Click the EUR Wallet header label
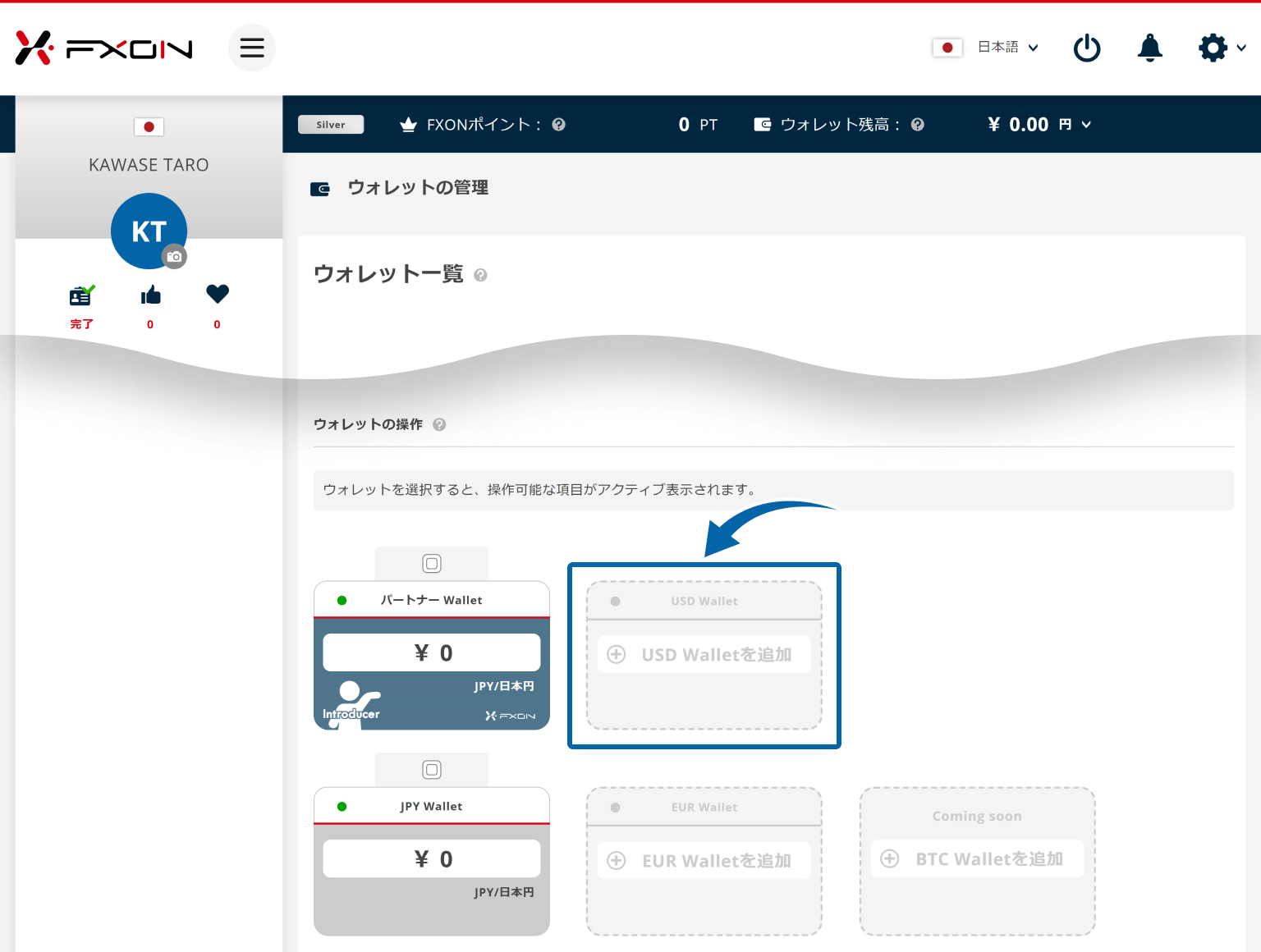Screen dimensions: 1261x952 coord(704,808)
